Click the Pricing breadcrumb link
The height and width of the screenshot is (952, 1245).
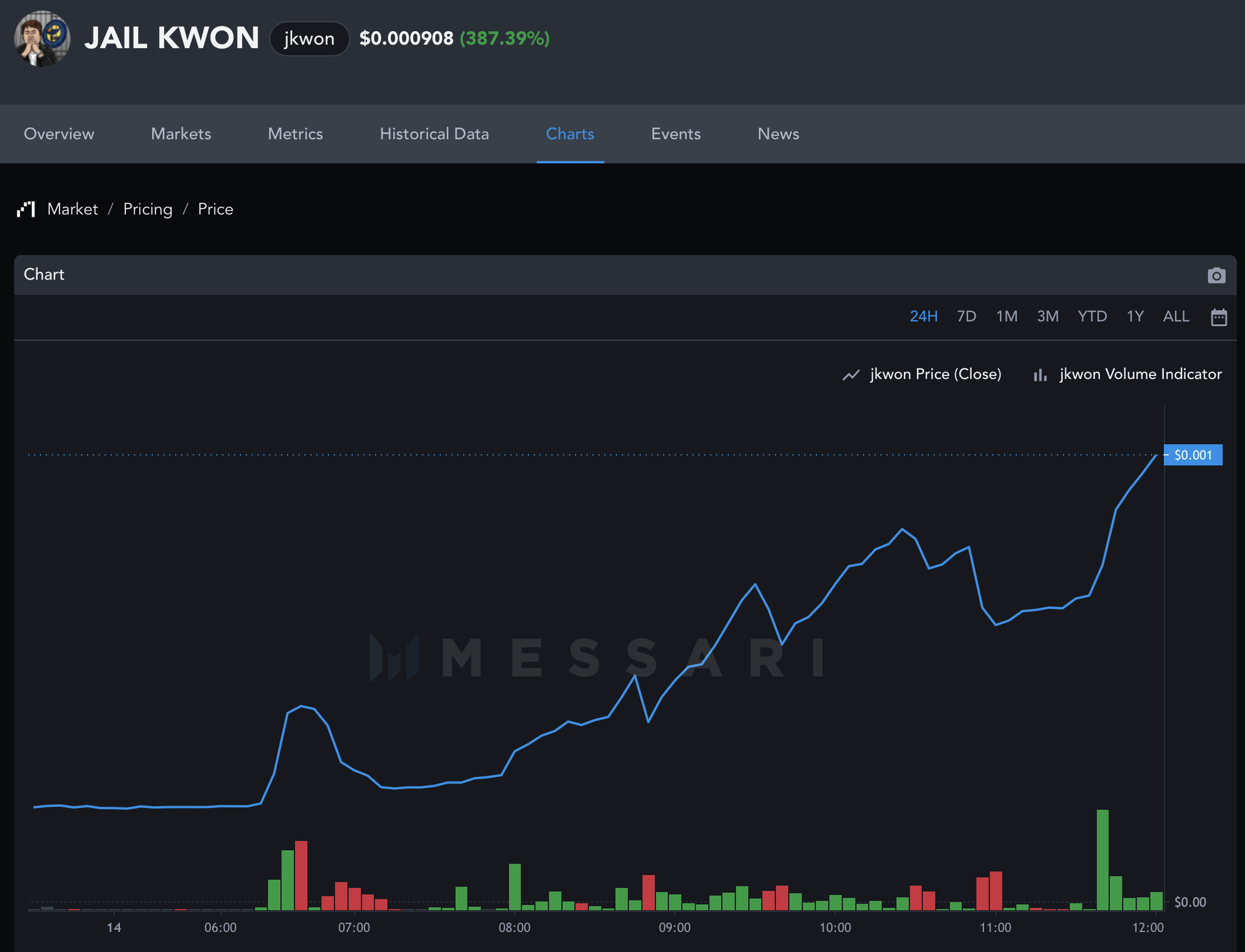pos(148,209)
